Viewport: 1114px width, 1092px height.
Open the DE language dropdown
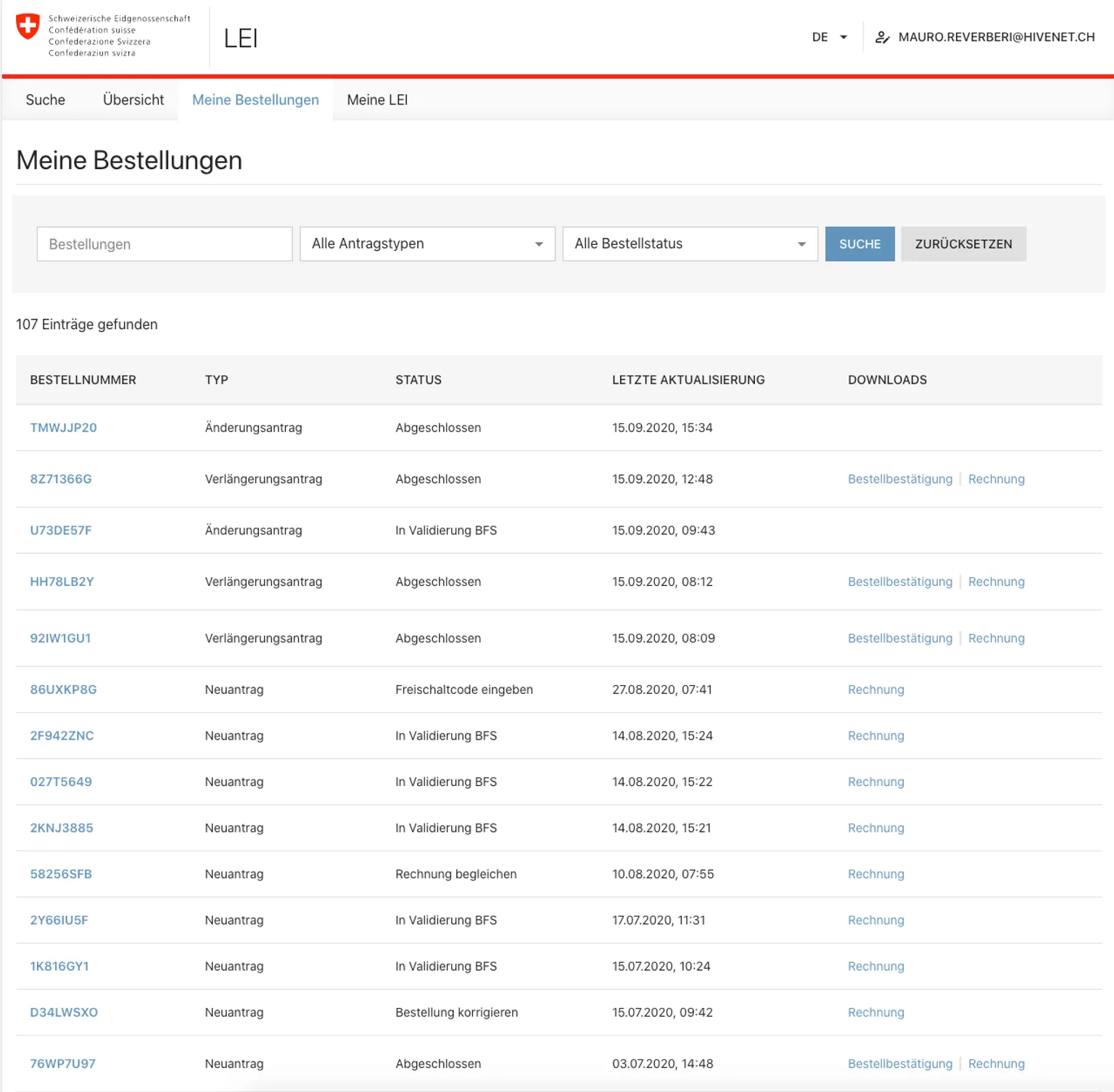tap(829, 37)
